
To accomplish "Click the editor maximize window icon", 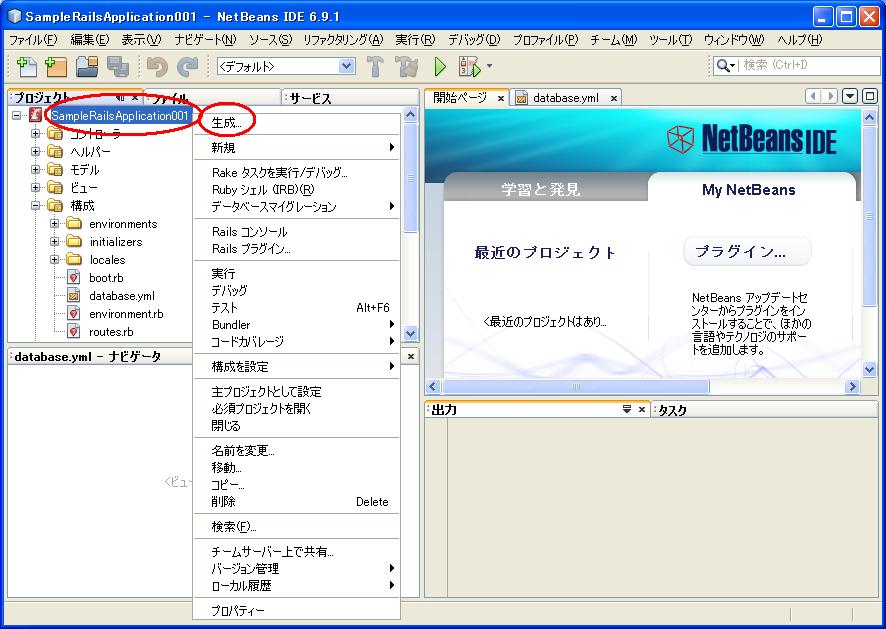I will tap(870, 96).
